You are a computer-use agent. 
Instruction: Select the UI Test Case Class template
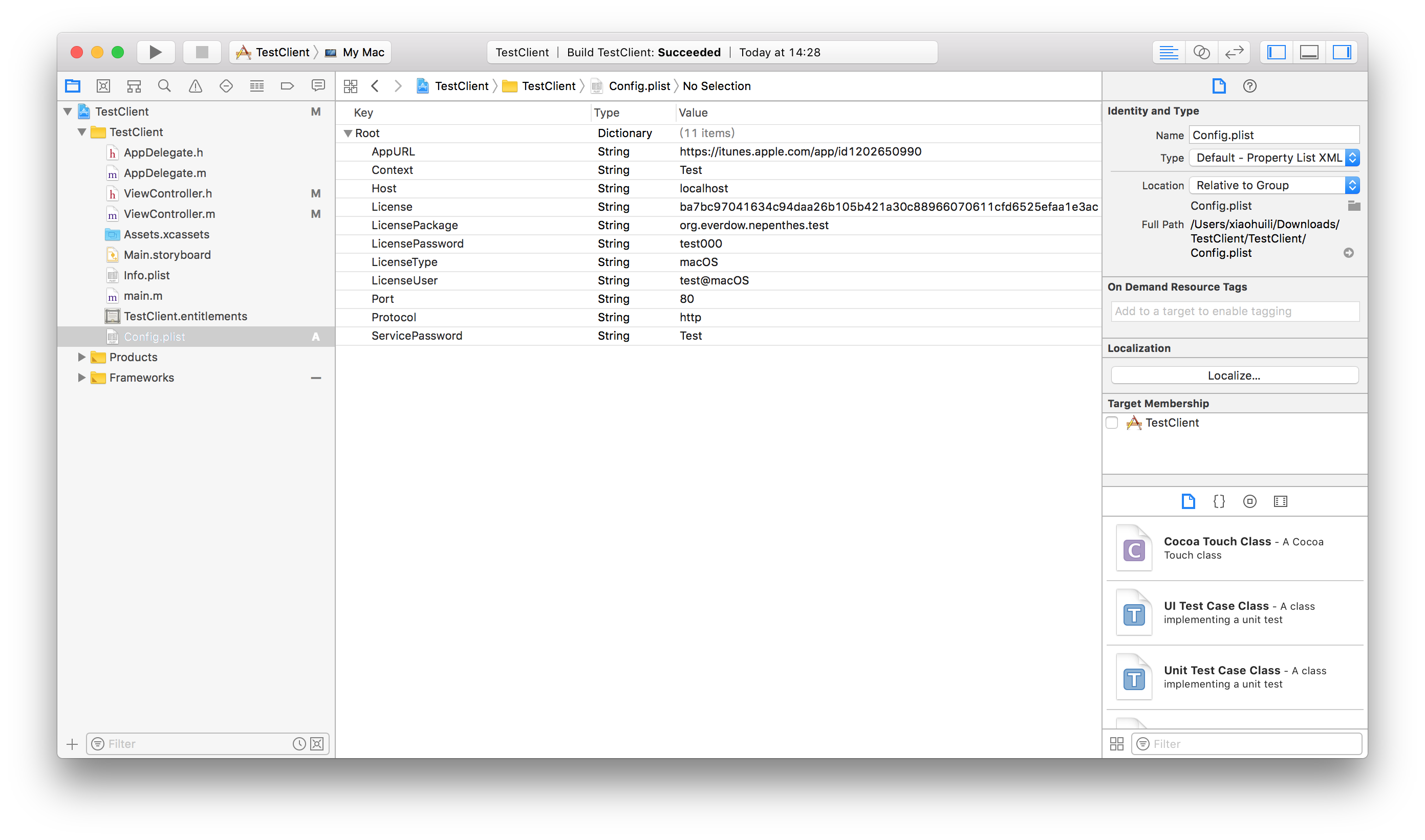(1235, 613)
